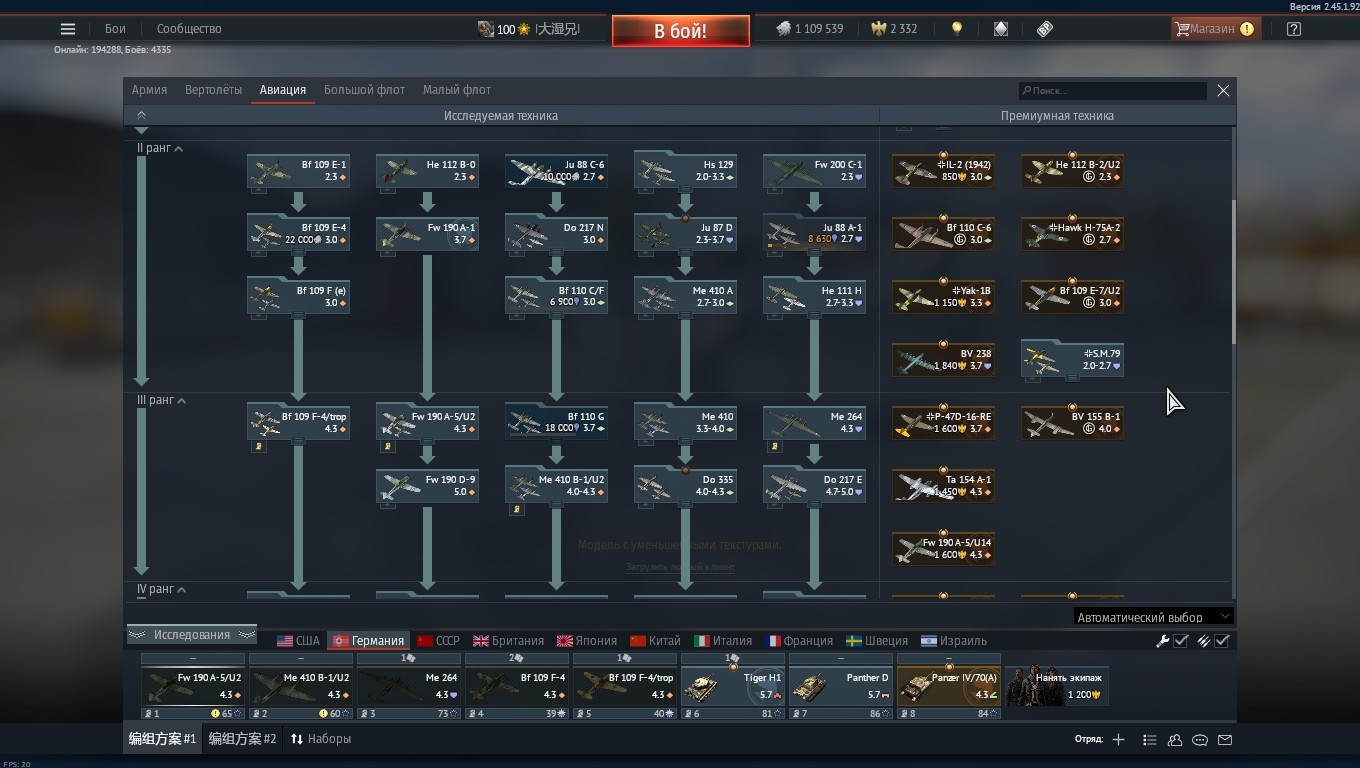Collapse all ranks with double chevron
This screenshot has height=768, width=1360.
pyautogui.click(x=141, y=116)
